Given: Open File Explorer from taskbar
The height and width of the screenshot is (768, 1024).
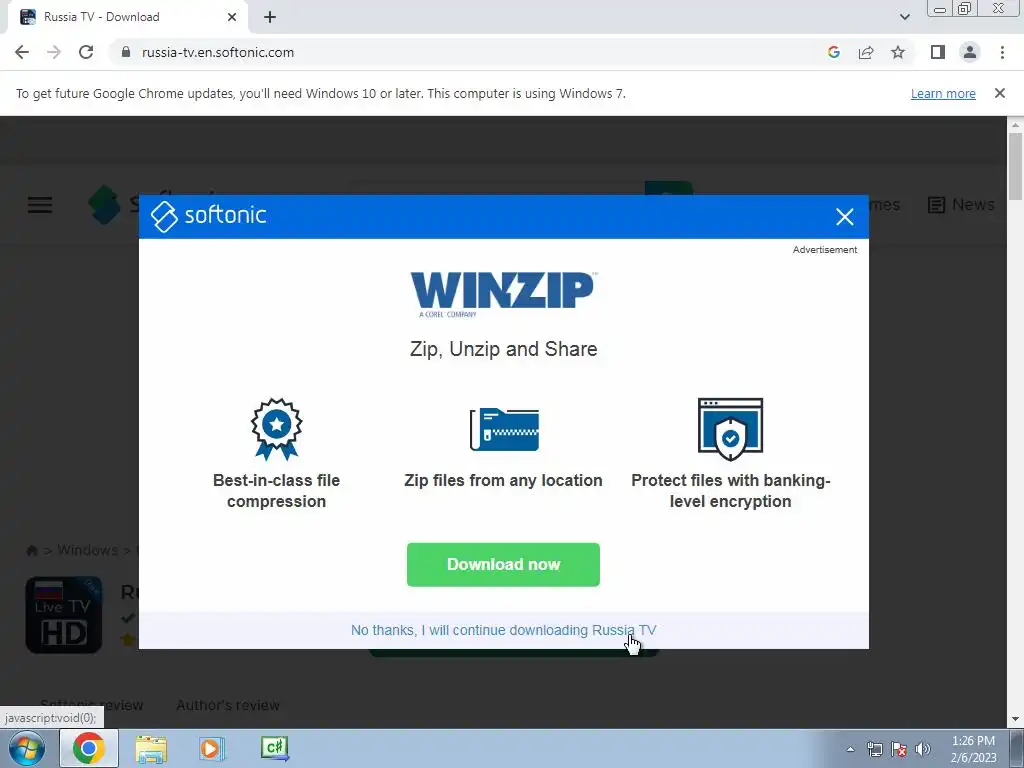Looking at the screenshot, I should (151, 748).
